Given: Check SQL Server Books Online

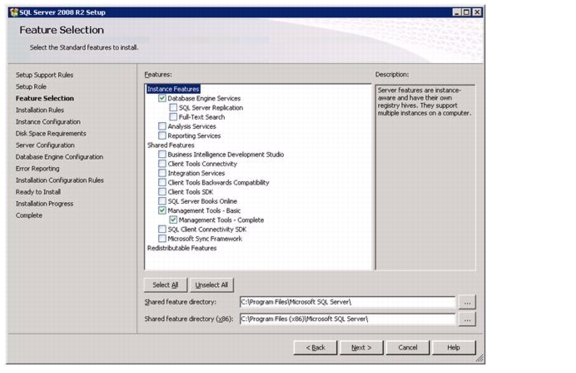Looking at the screenshot, I should point(162,201).
